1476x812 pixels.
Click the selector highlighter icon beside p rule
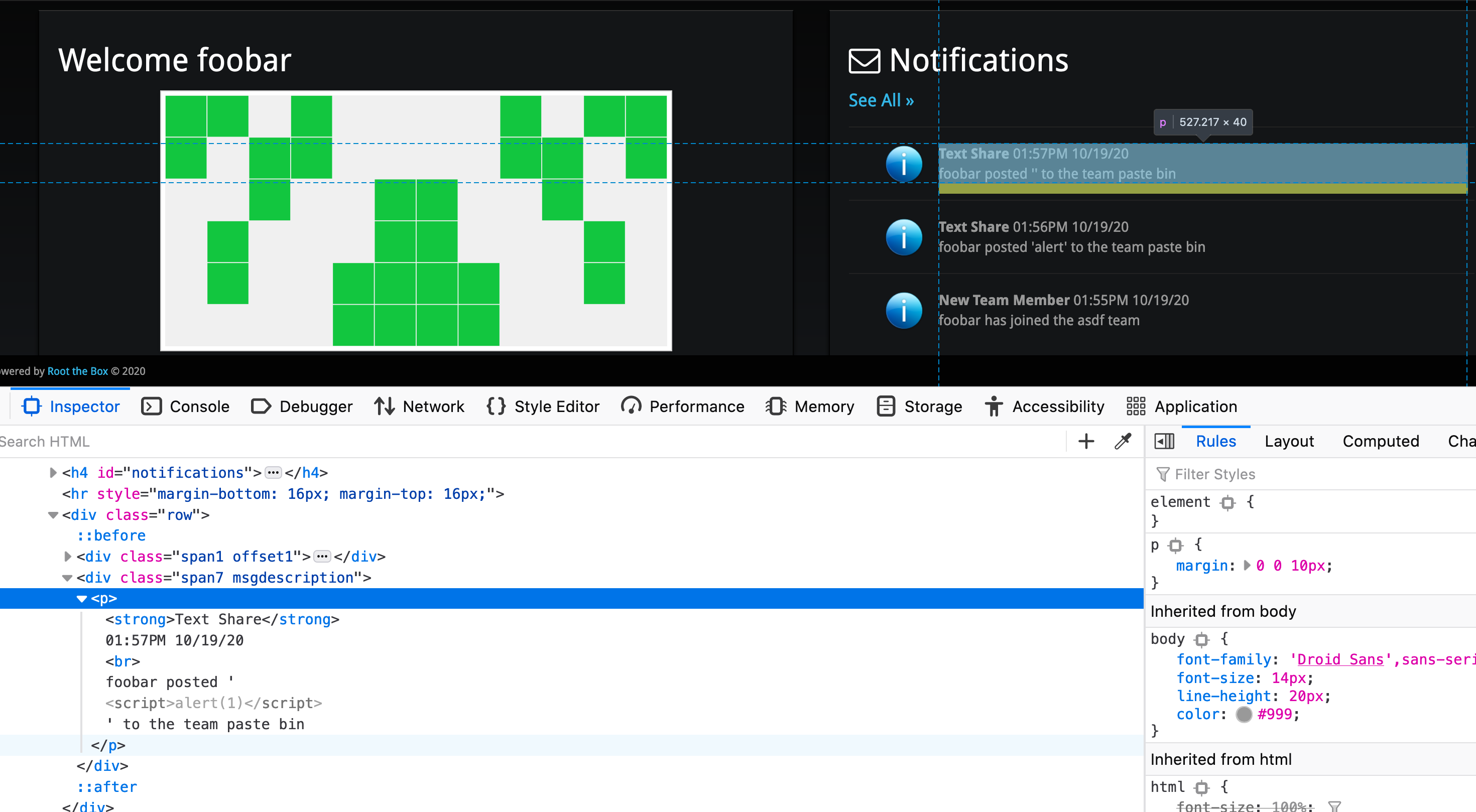(1175, 545)
